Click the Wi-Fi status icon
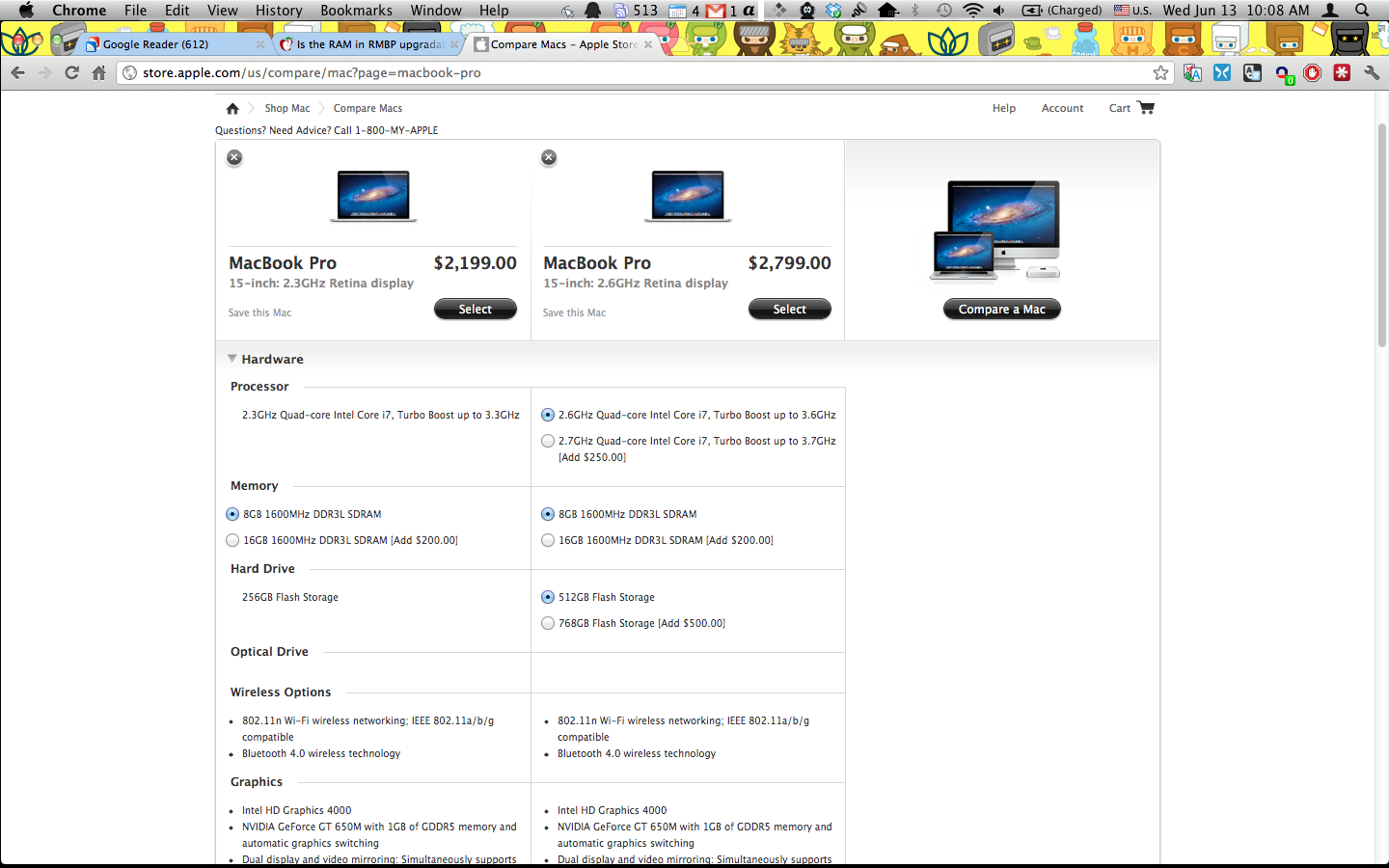 coord(973,10)
